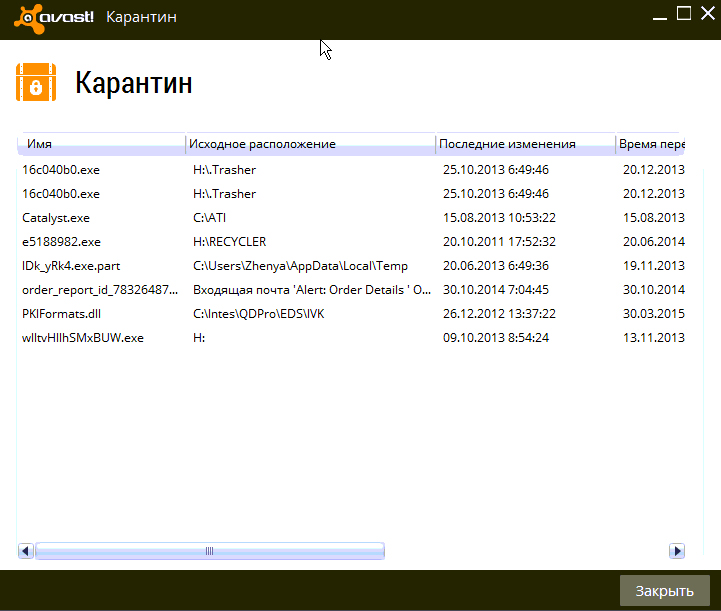
Task: Click the C:\Intes\QDPro\EDS\IVK path
Action: tap(258, 314)
